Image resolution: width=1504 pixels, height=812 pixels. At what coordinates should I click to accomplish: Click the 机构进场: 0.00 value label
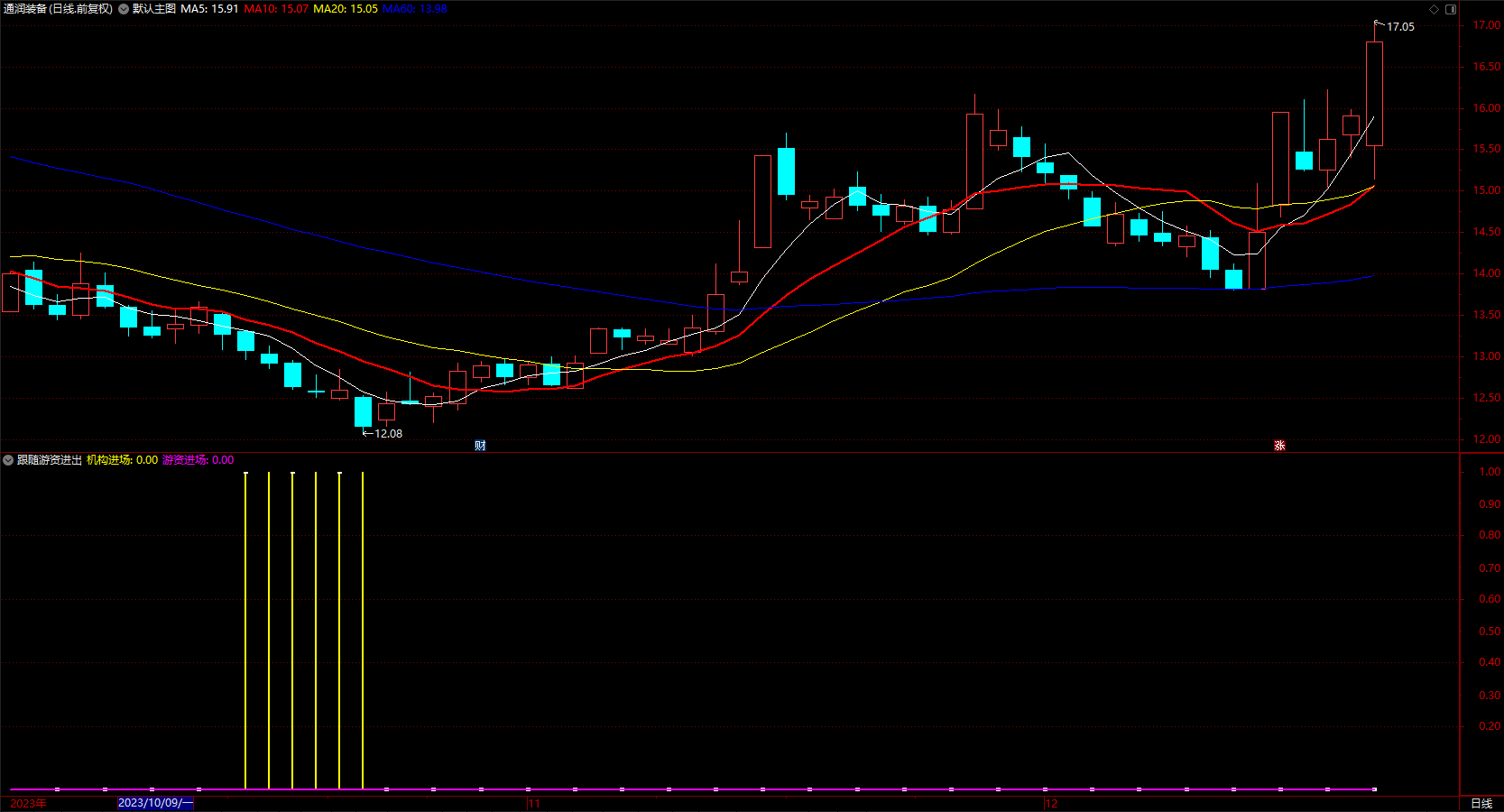coord(122,460)
